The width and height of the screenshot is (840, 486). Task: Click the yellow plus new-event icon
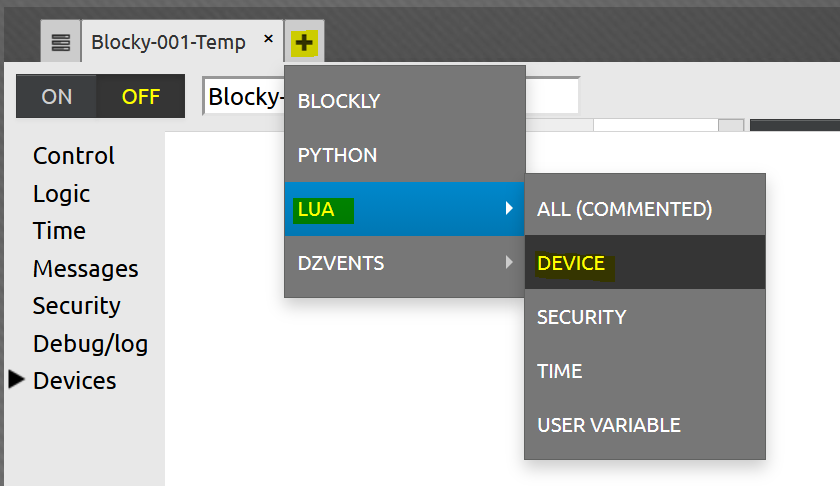[x=304, y=42]
